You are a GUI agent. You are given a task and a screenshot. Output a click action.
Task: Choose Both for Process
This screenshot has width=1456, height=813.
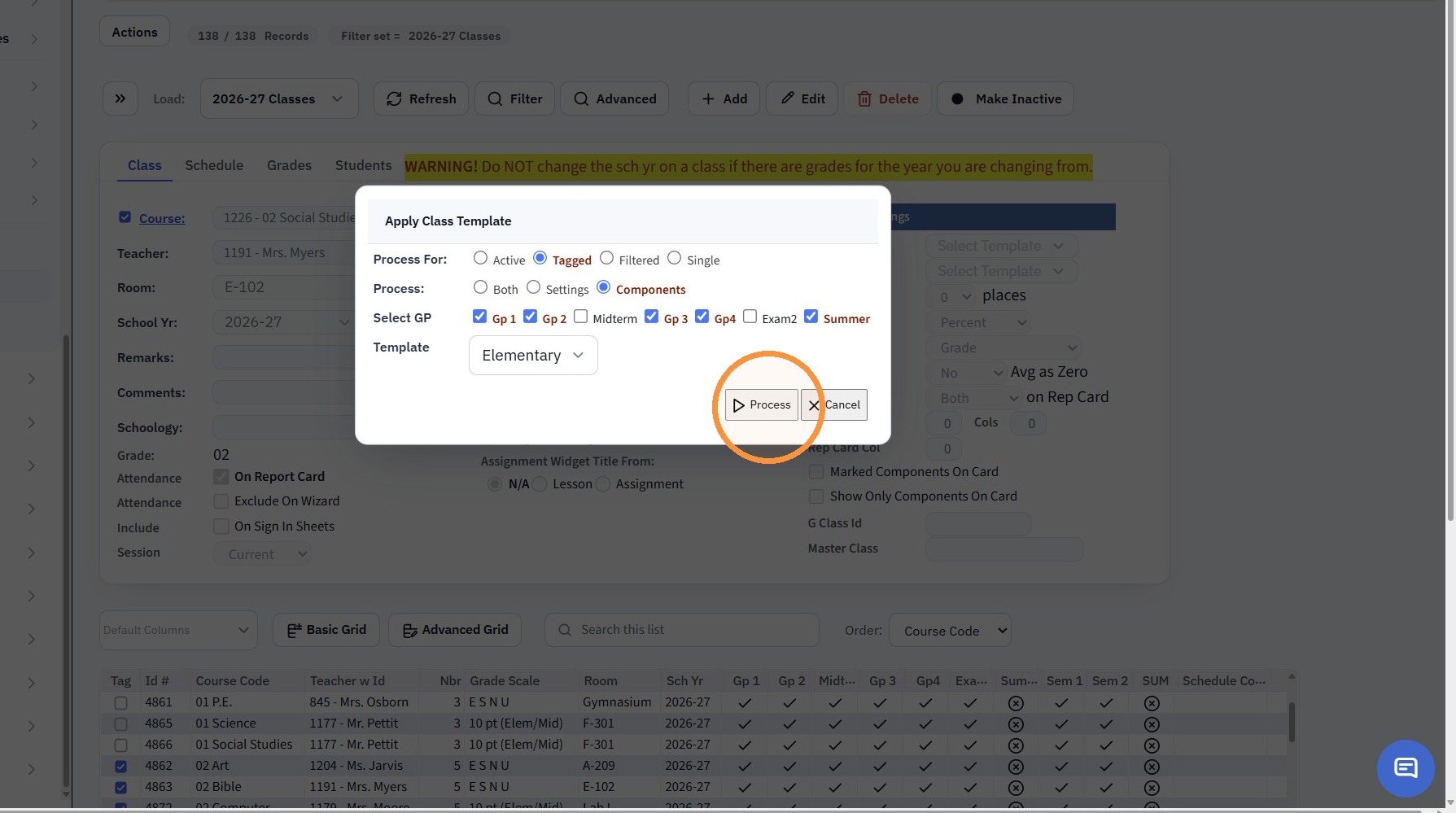click(480, 288)
